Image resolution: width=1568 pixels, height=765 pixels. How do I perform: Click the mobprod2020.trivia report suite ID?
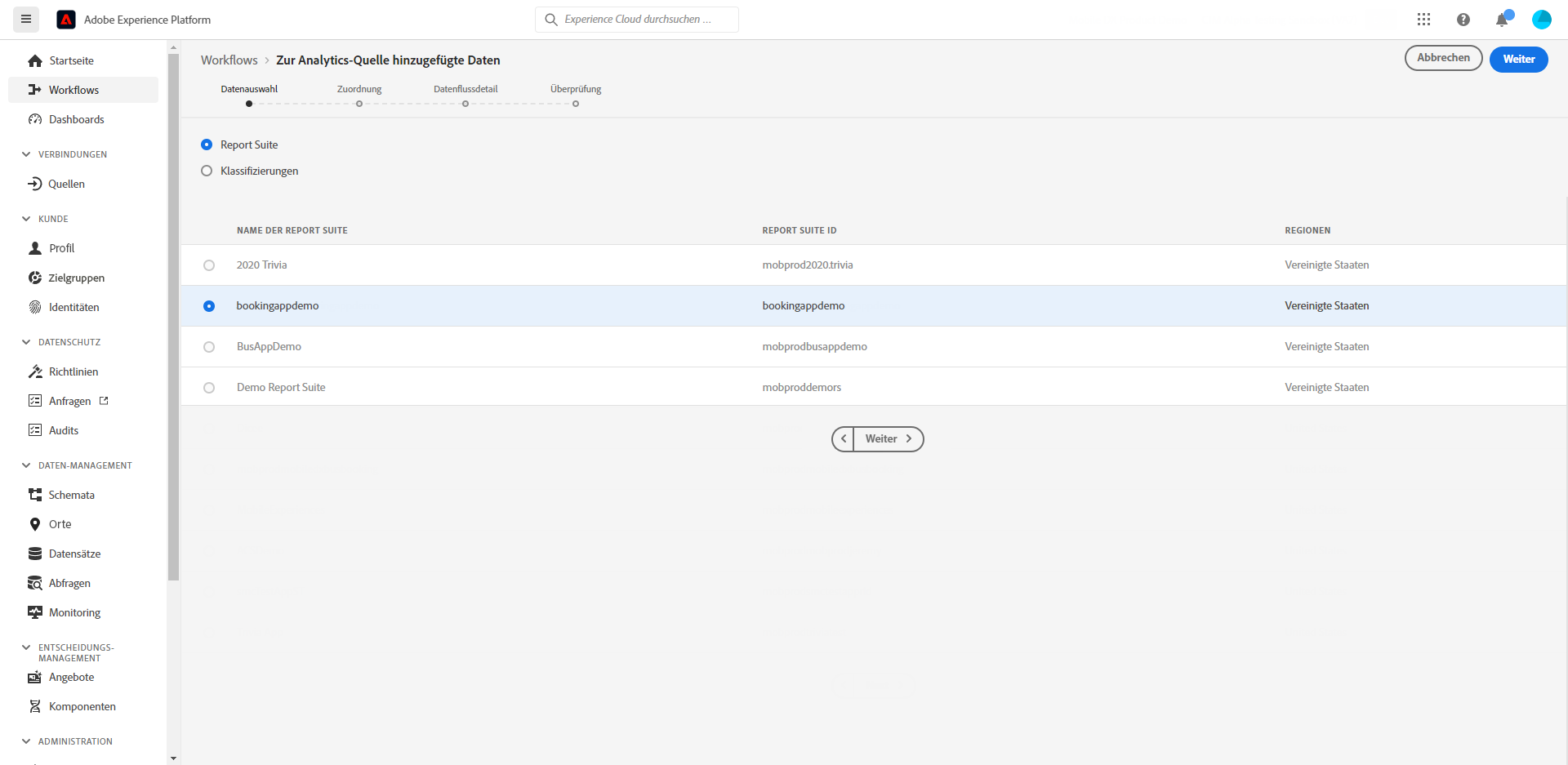(x=808, y=265)
